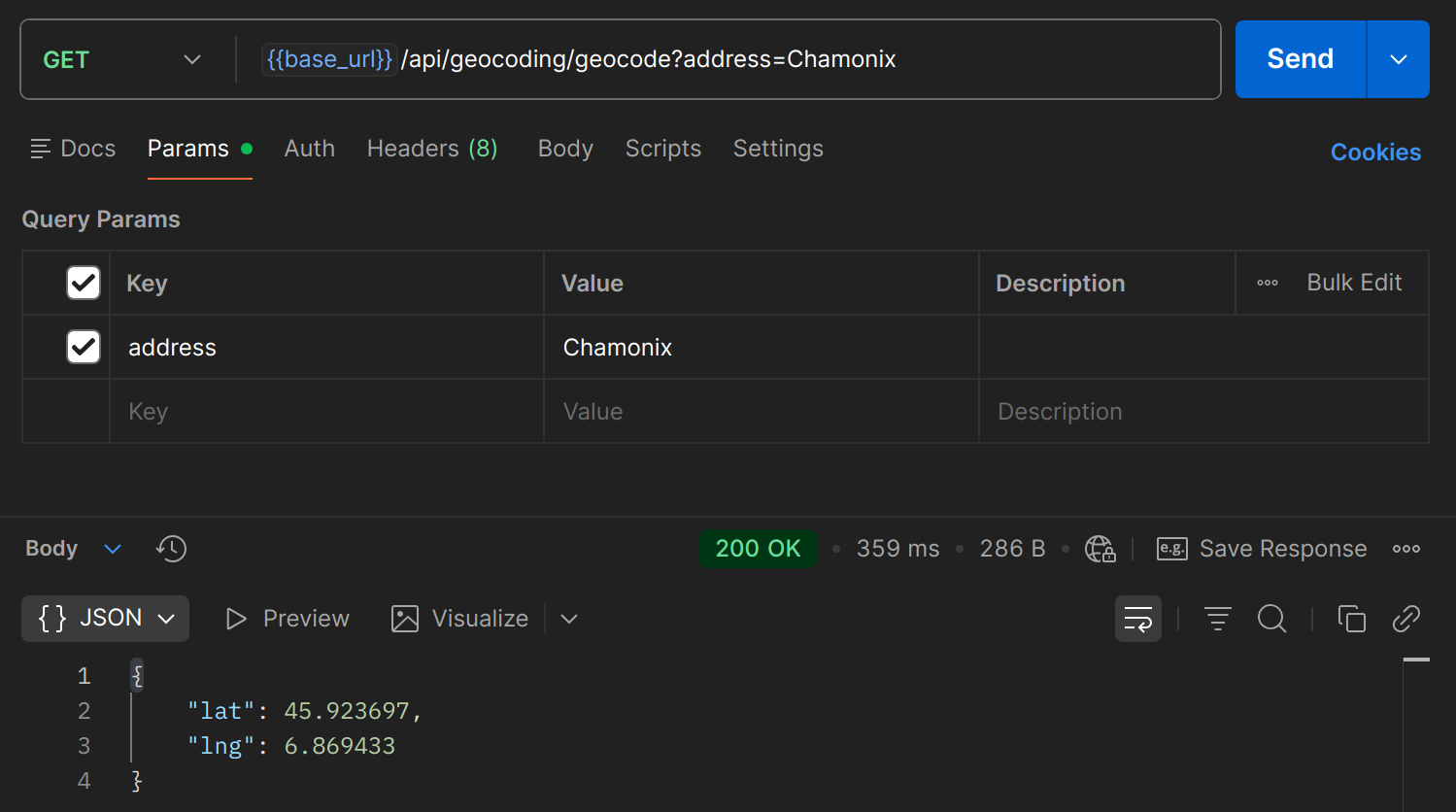Click the request URL field
The width and height of the screenshot is (1456, 812).
[x=728, y=59]
